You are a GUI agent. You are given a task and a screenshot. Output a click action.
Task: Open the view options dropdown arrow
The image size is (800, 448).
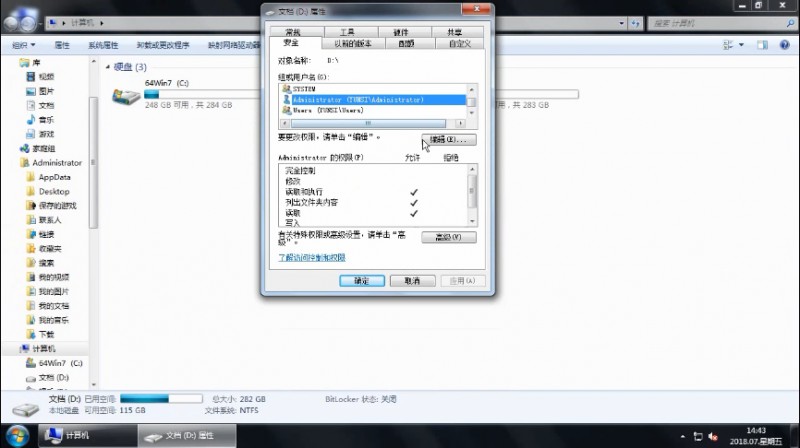click(x=741, y=45)
